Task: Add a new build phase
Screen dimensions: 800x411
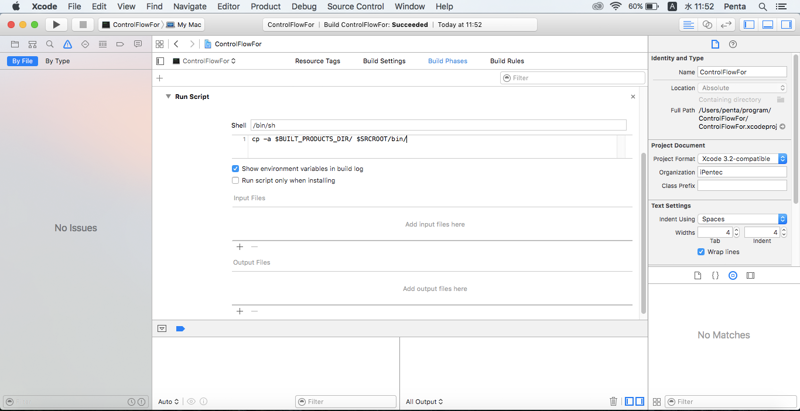Action: 159,78
